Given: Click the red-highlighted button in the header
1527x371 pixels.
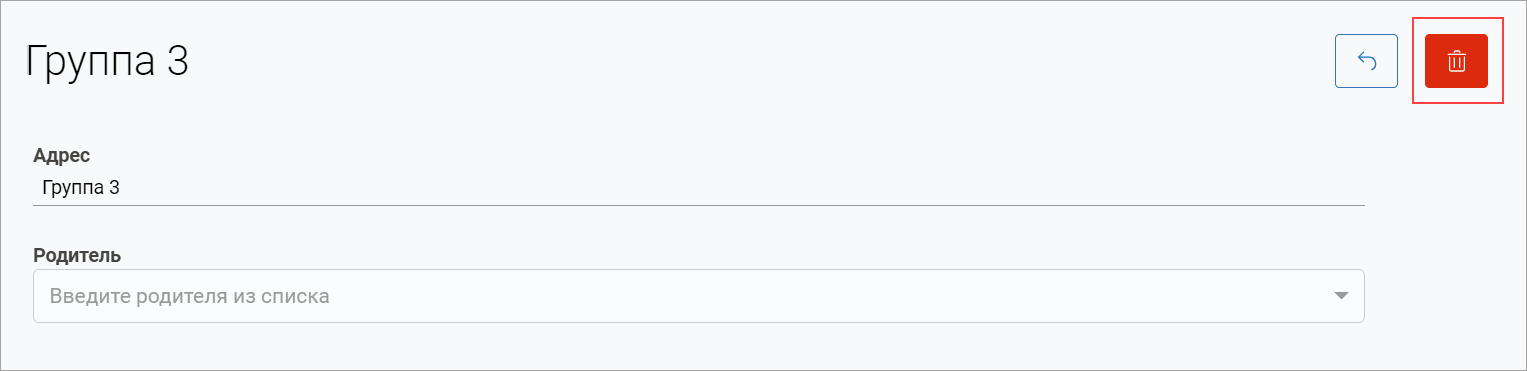Looking at the screenshot, I should click(1456, 61).
